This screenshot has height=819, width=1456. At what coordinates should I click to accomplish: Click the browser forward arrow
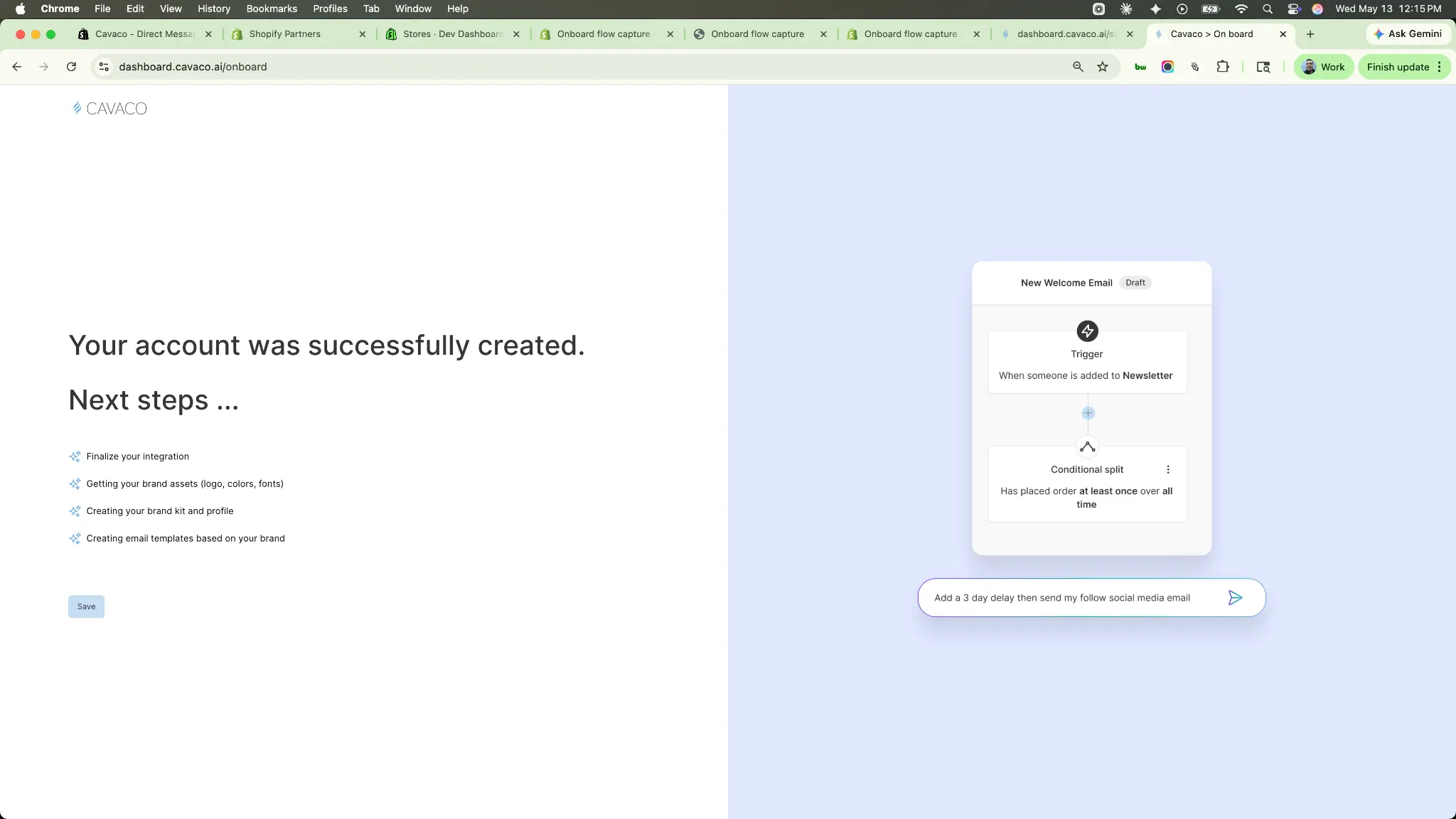click(x=44, y=67)
